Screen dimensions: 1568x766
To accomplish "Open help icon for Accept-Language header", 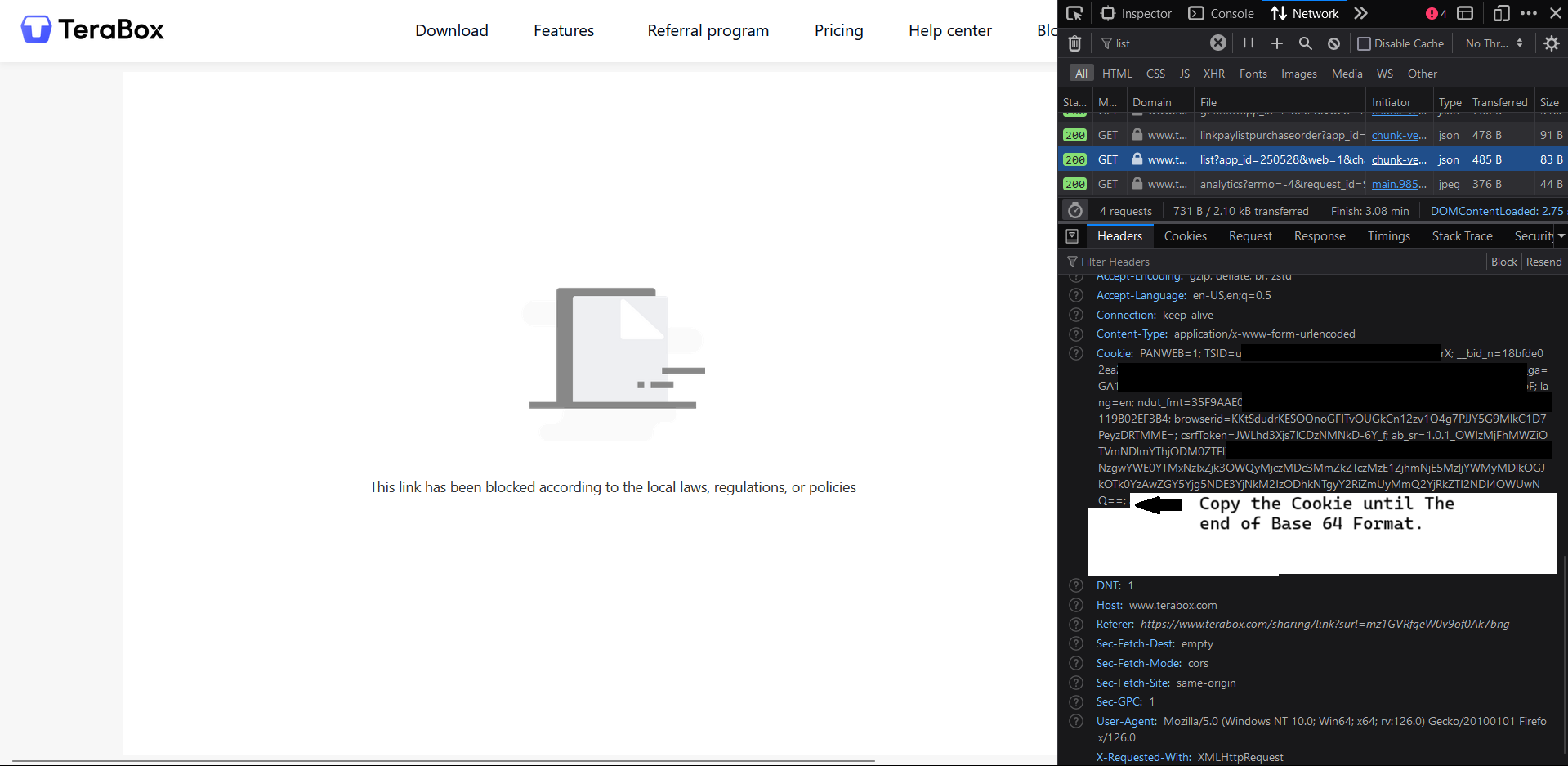I will [x=1076, y=295].
